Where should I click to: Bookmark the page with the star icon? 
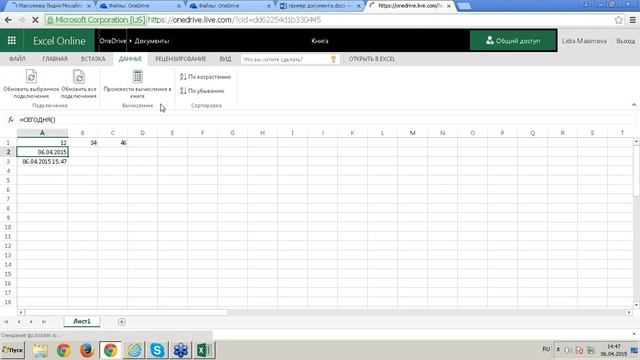tap(618, 20)
